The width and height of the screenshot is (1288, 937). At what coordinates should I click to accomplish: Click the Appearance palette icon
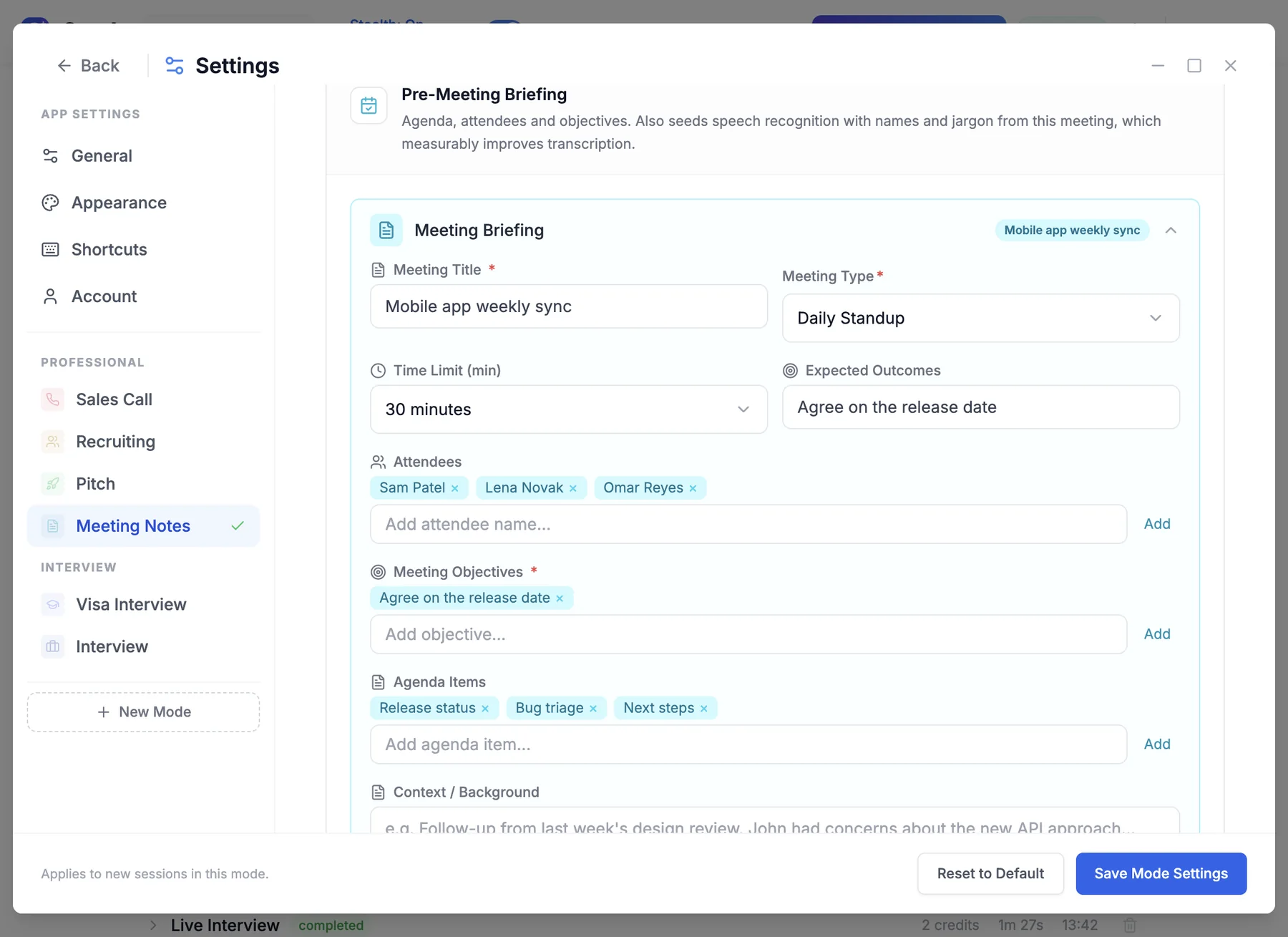50,203
